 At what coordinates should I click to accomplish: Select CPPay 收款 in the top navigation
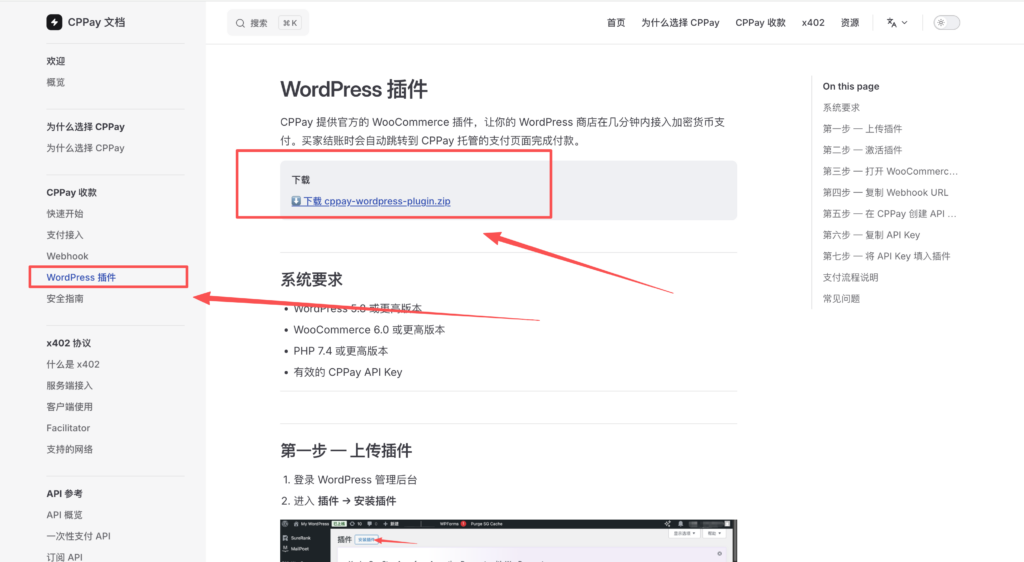pos(760,23)
